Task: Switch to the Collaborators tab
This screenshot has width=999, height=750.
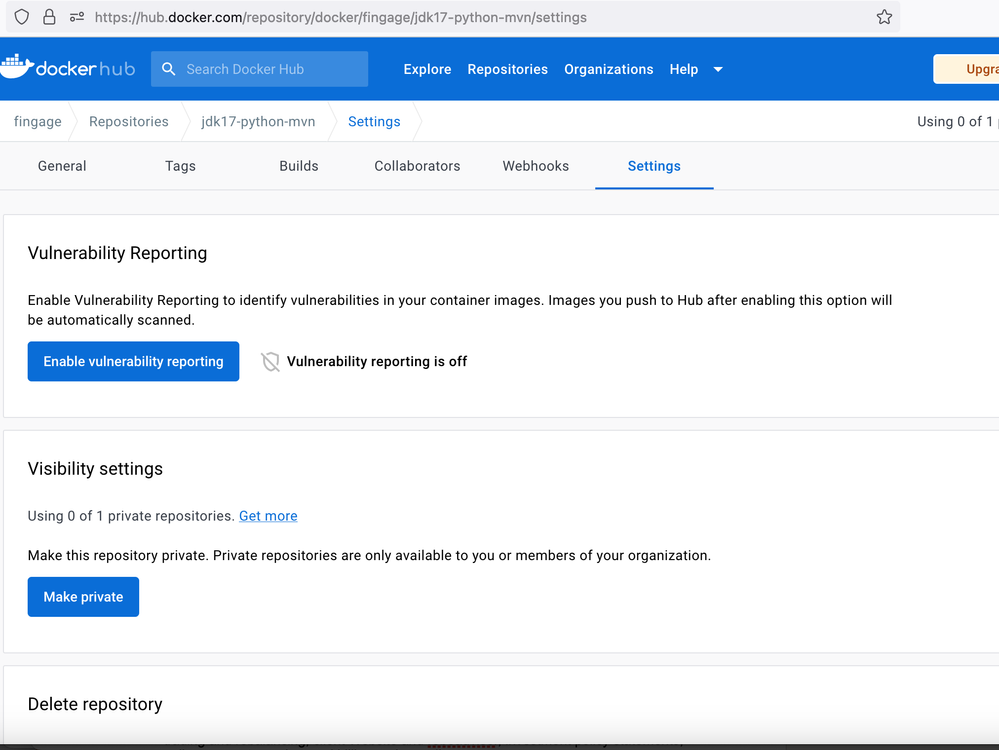Action: 417,166
